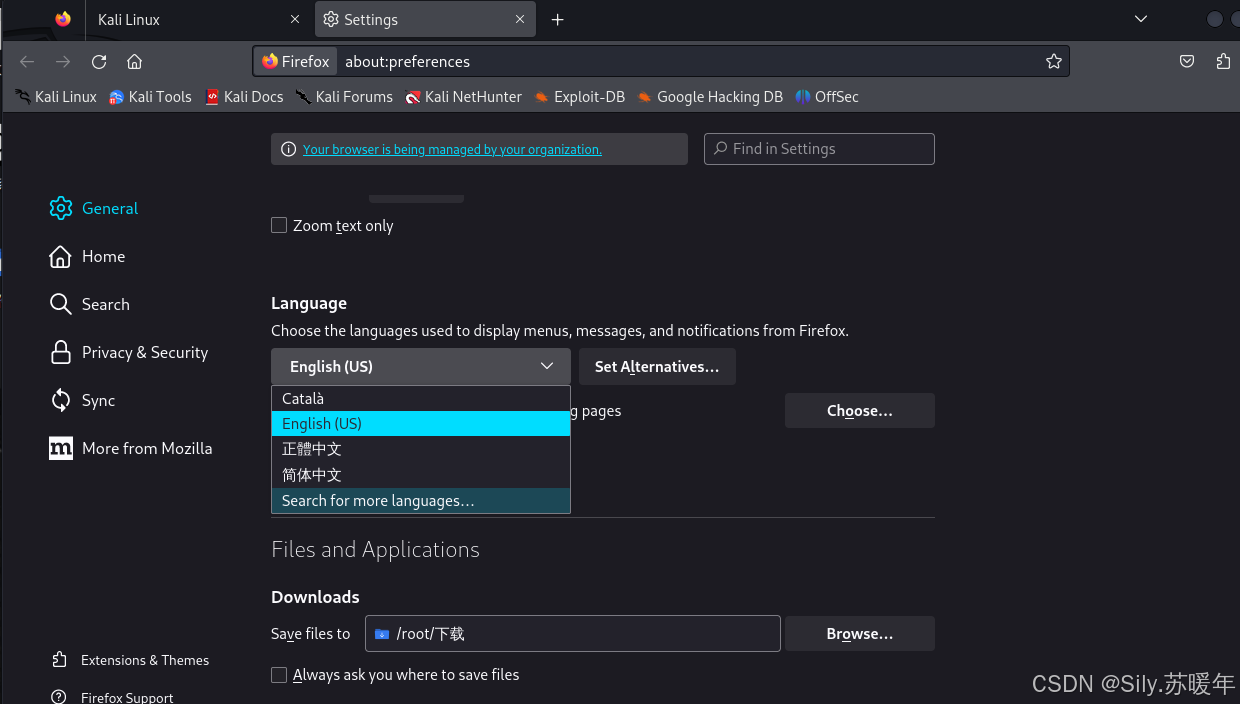
Task: Open OffSec bookmark
Action: 827,97
